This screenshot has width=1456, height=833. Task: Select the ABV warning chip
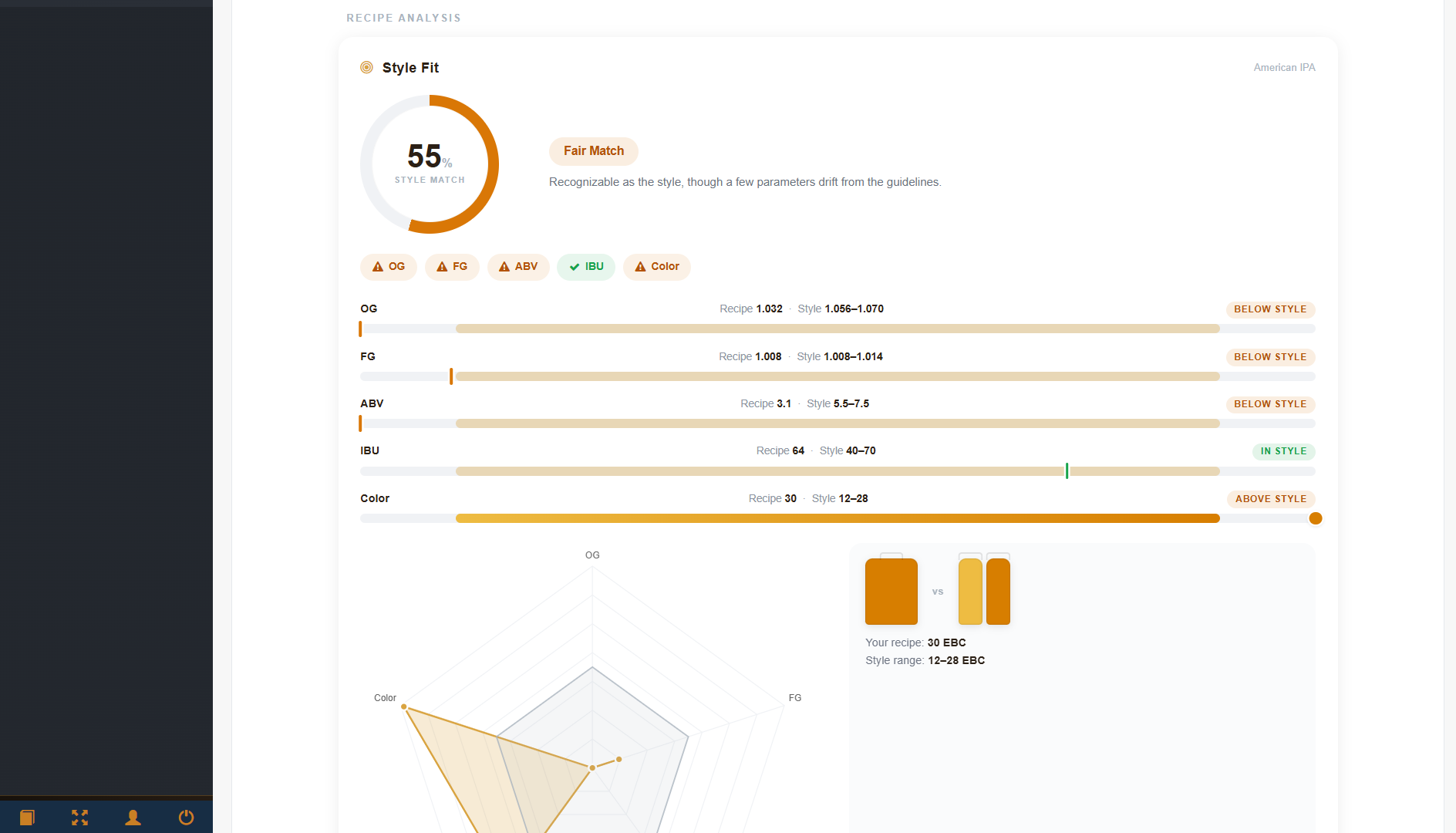(518, 267)
